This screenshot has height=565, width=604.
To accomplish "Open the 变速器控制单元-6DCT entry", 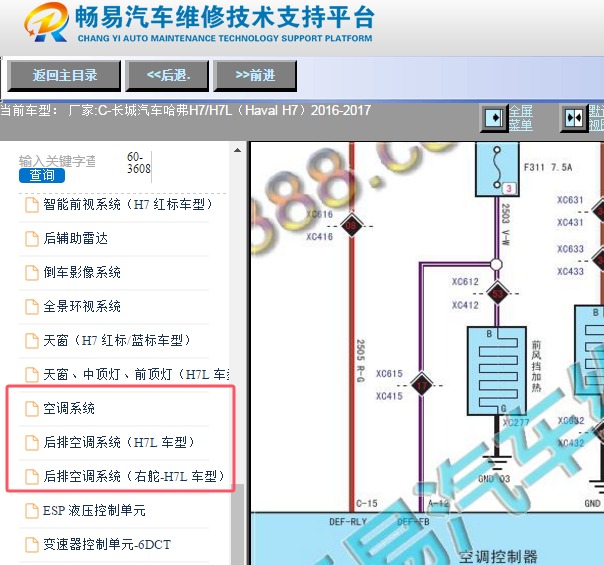I will [107, 544].
